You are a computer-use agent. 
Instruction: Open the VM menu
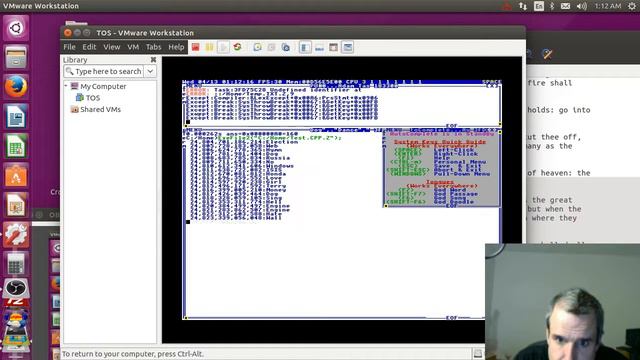click(133, 47)
